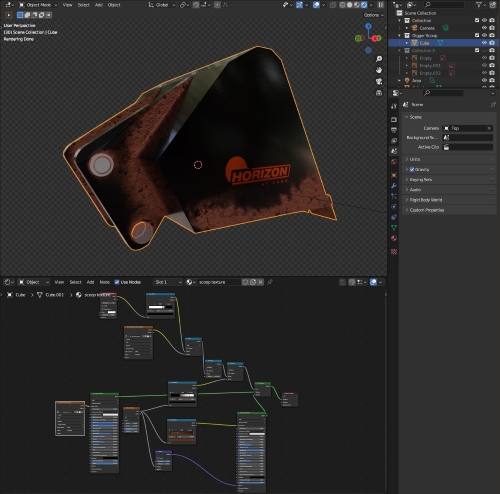Viewport: 500px width, 494px height.
Task: Open the Modifiers wrench properties tab
Action: (394, 186)
